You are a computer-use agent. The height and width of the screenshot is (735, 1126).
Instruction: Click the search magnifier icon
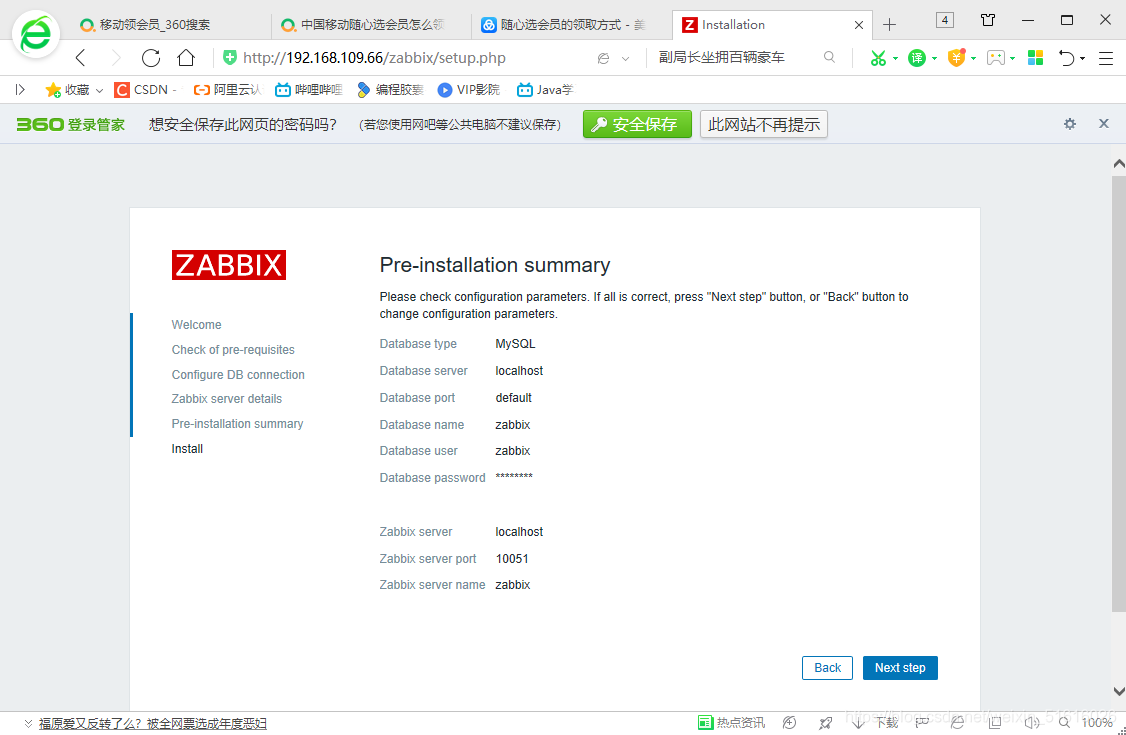click(x=829, y=57)
